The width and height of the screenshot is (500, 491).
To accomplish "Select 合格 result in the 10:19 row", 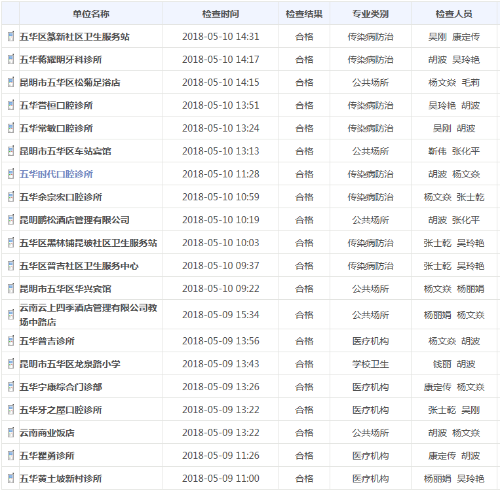I will pyautogui.click(x=304, y=220).
